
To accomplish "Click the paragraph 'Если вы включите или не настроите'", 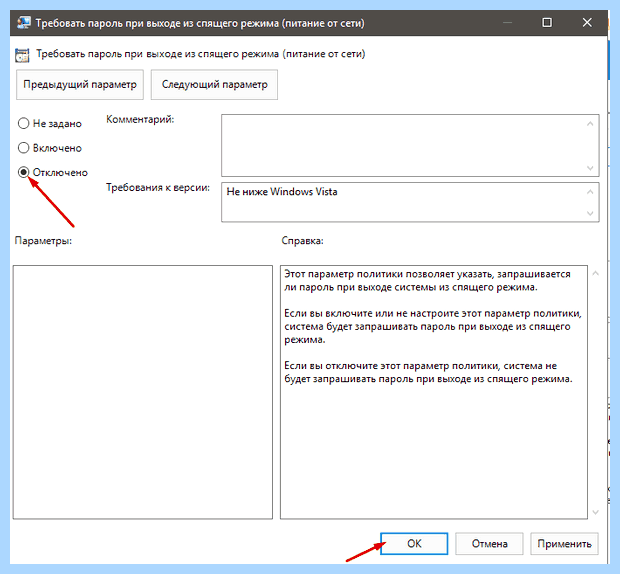I will [433, 327].
